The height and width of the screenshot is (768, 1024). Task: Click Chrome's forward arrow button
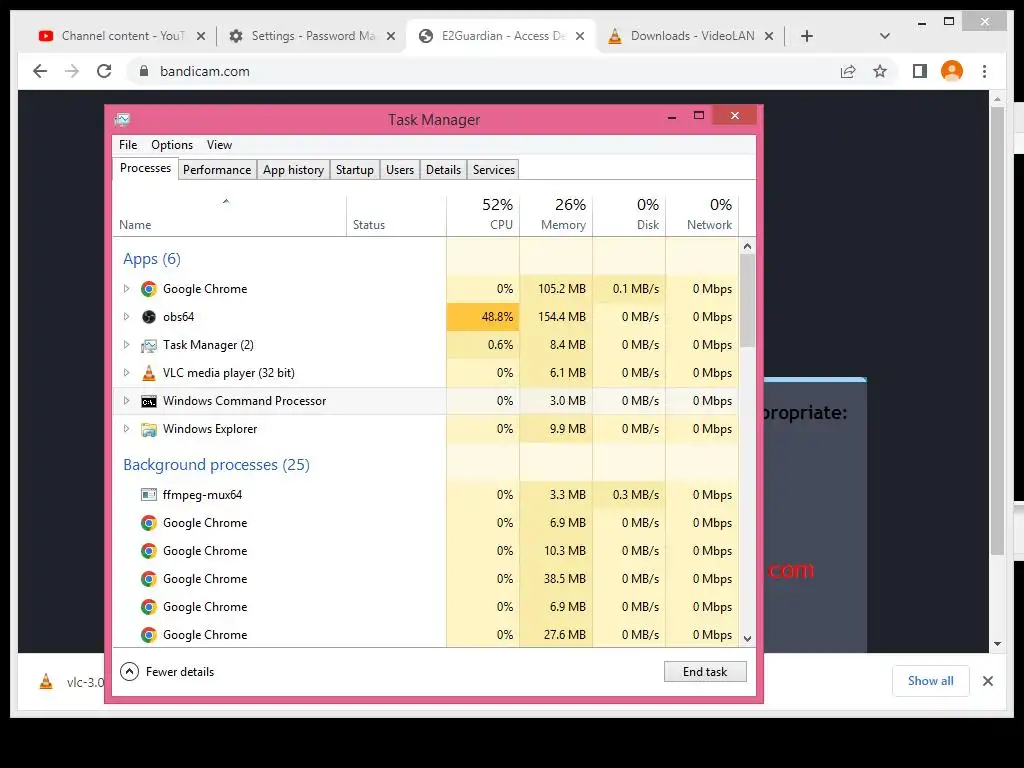click(x=72, y=71)
